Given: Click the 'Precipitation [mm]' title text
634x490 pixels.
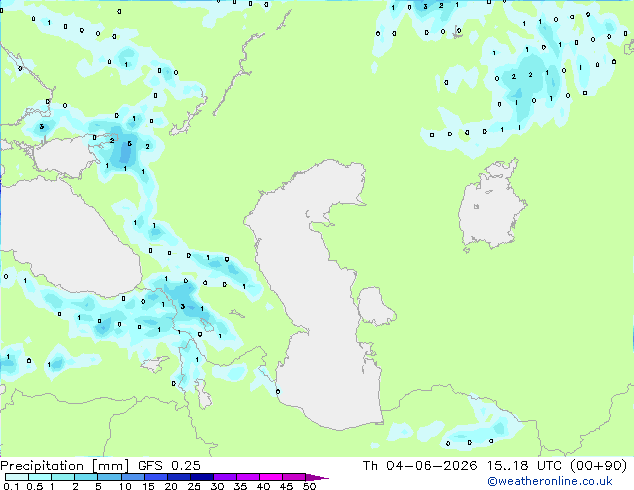Looking at the screenshot, I should pos(64,466).
